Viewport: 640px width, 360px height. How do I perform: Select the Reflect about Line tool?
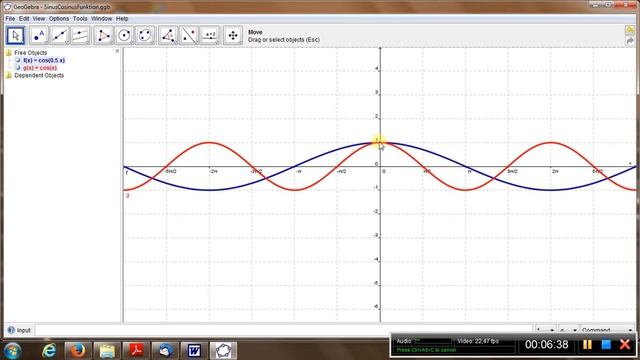pos(189,36)
